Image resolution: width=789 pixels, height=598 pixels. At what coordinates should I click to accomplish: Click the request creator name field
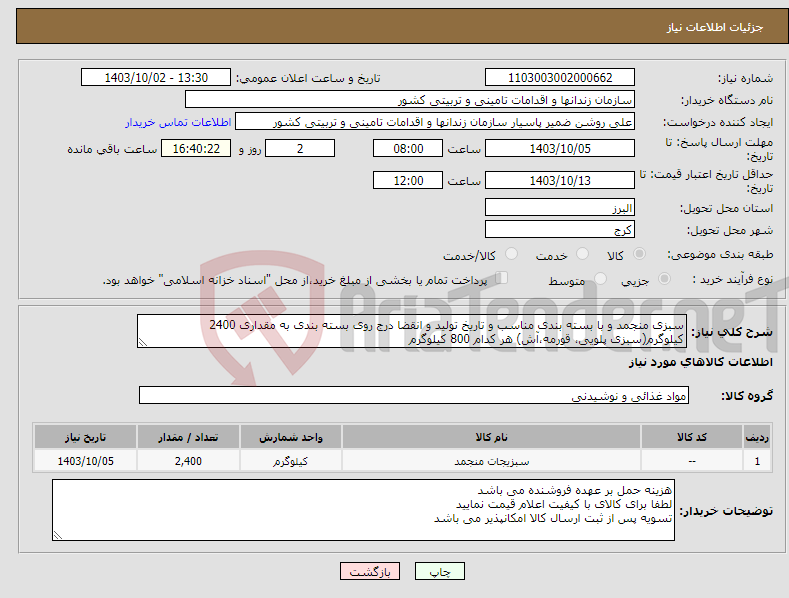point(435,122)
